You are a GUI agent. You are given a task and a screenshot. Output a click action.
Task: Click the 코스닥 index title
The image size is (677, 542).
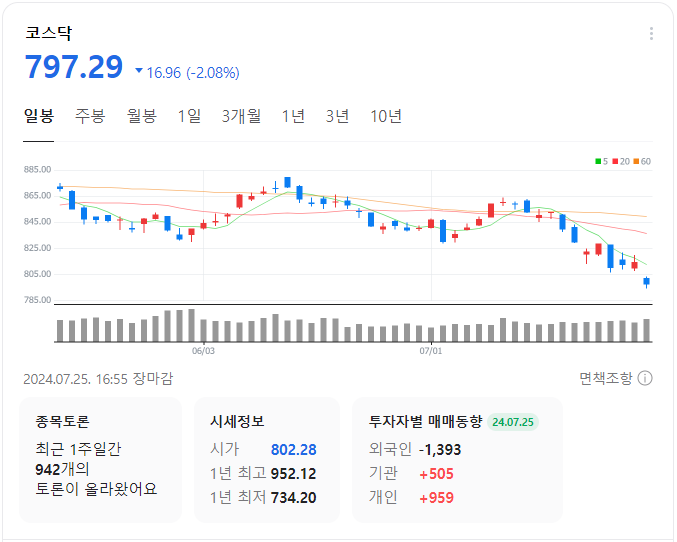pyautogui.click(x=48, y=33)
